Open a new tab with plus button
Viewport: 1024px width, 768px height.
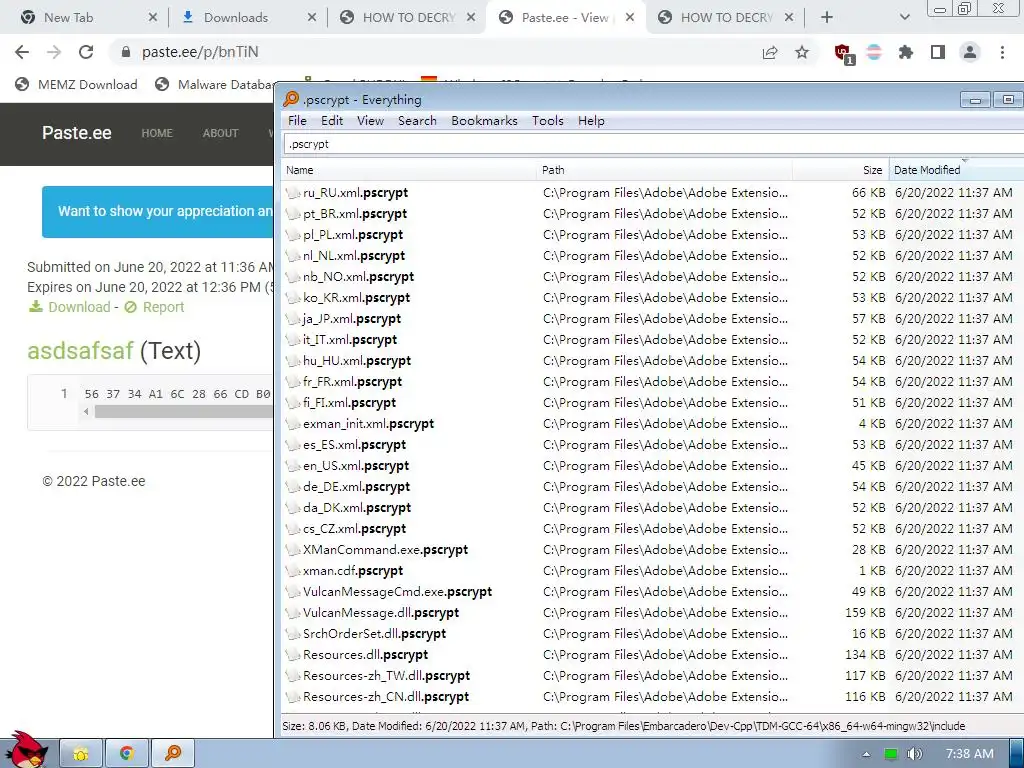point(827,18)
